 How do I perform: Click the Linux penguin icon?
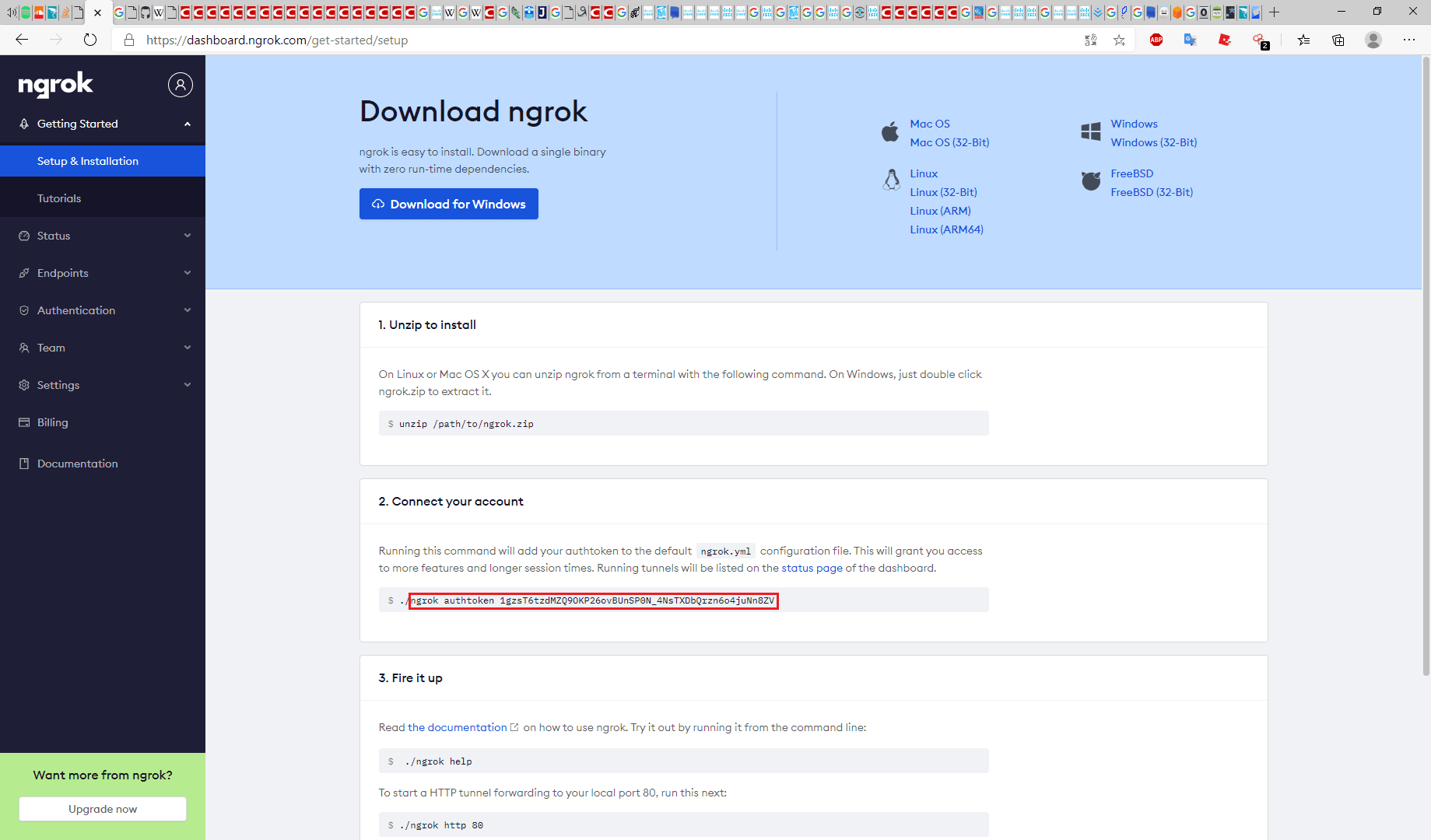pos(892,180)
